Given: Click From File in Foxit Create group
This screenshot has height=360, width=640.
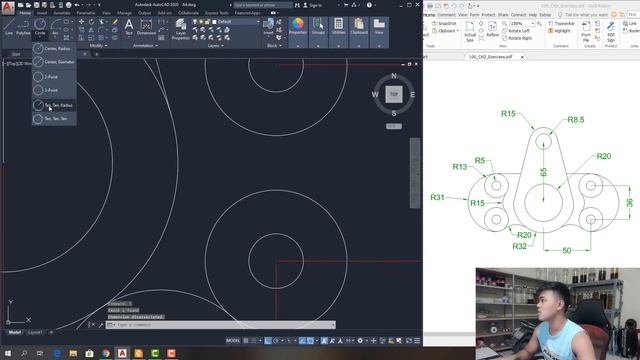Looking at the screenshot, I should [586, 31].
